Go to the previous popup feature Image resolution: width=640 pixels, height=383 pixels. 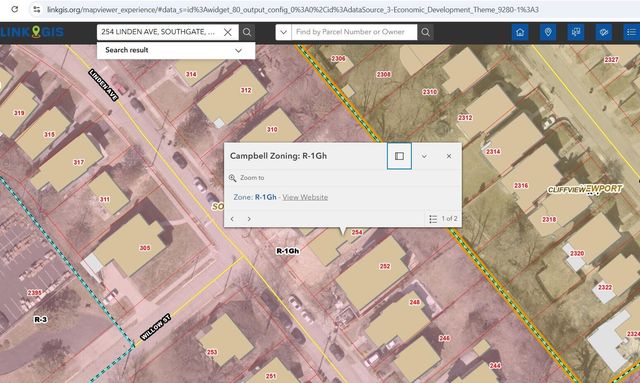click(x=232, y=219)
